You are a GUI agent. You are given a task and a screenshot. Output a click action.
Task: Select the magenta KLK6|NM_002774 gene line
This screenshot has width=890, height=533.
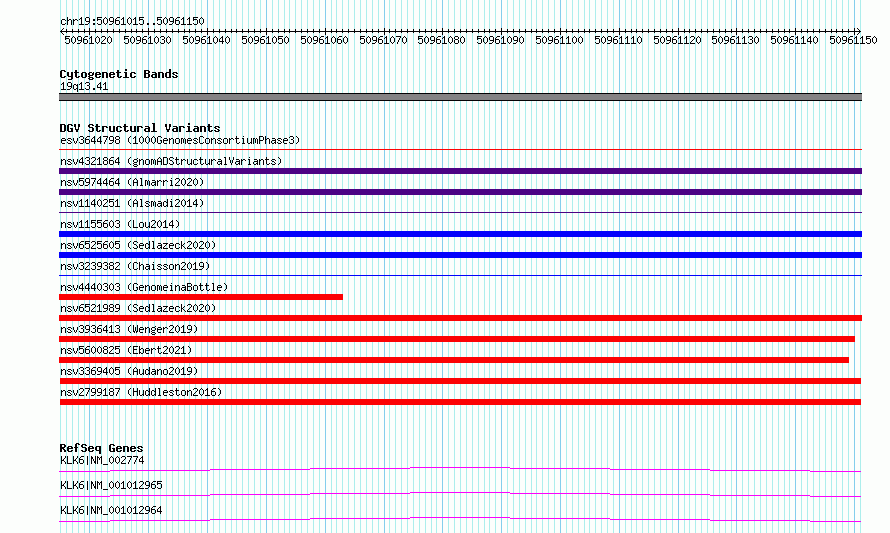(x=460, y=469)
